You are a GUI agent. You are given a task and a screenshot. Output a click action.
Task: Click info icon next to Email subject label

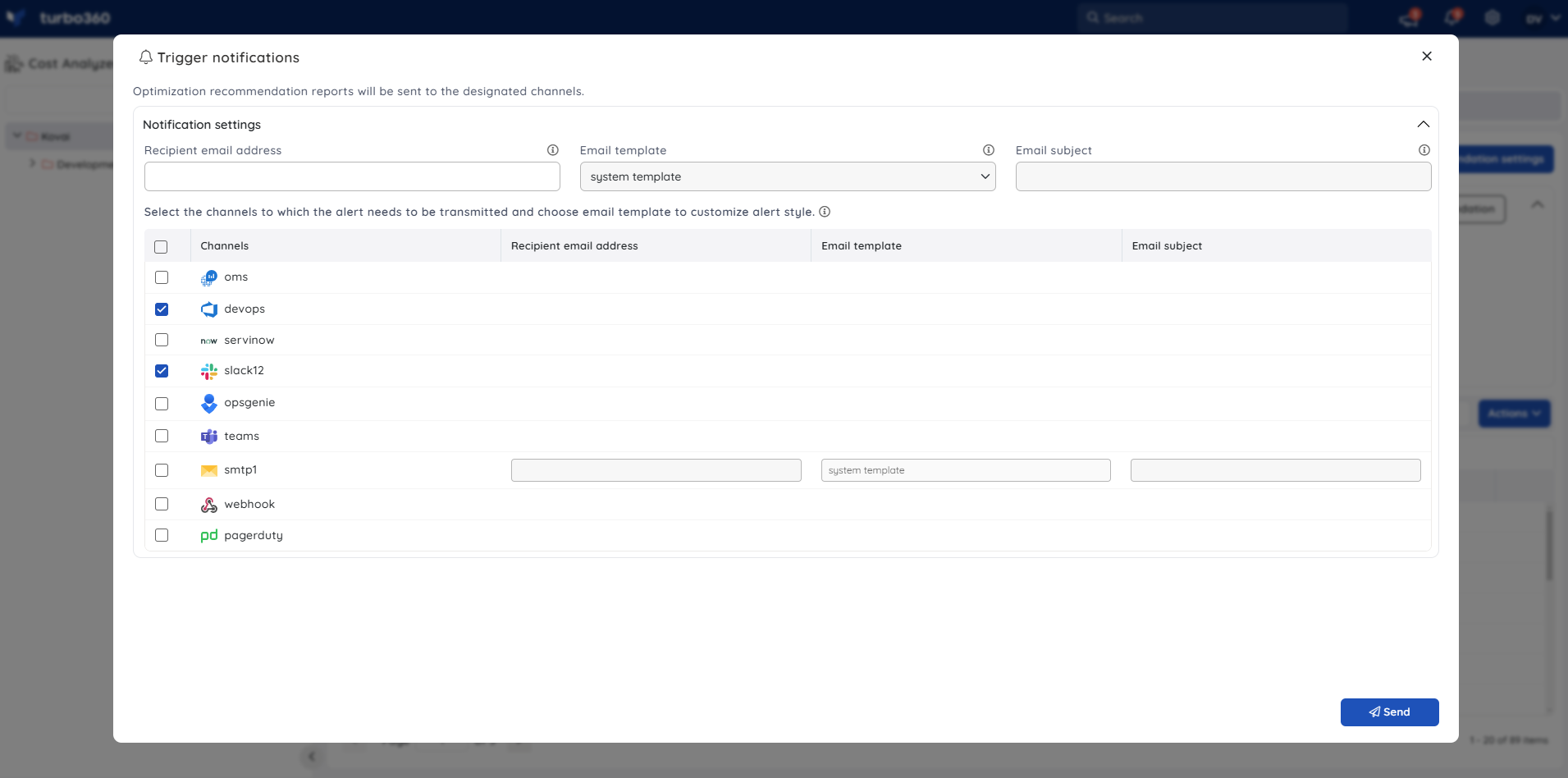[x=1424, y=150]
